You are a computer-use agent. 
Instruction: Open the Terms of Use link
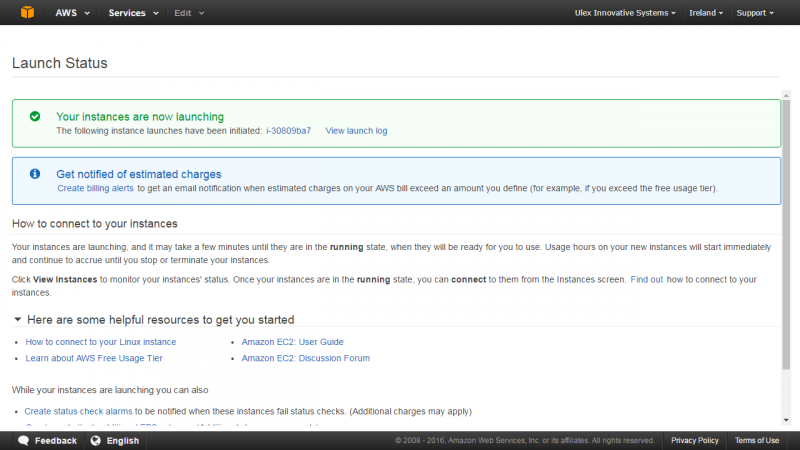pos(757,440)
